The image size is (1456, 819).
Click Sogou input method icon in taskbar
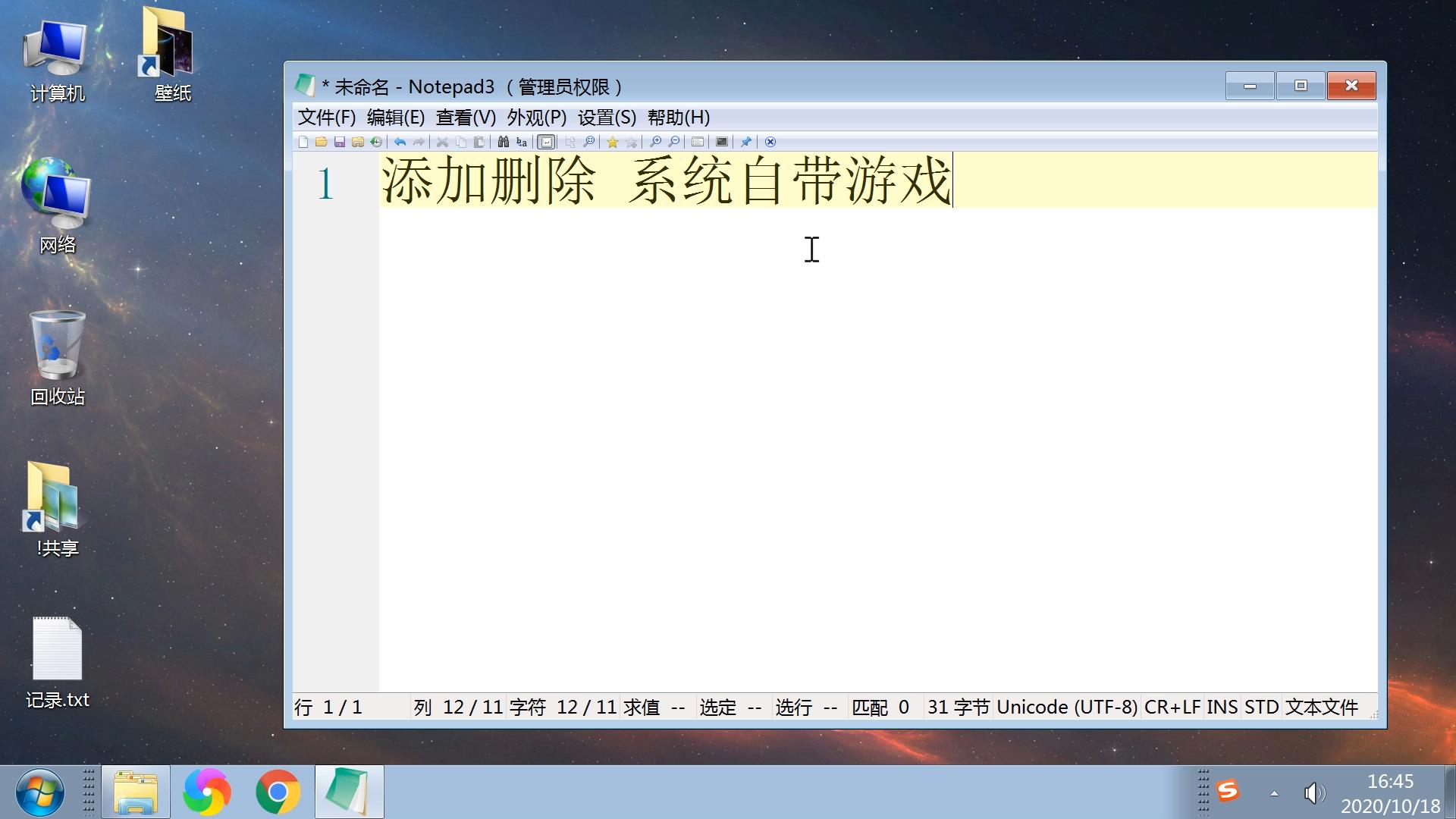click(x=1228, y=791)
